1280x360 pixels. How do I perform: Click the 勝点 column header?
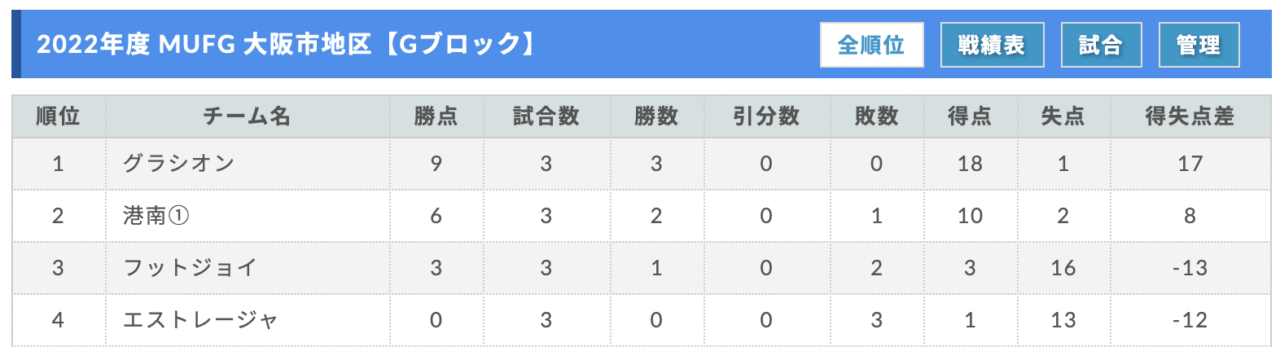436,116
